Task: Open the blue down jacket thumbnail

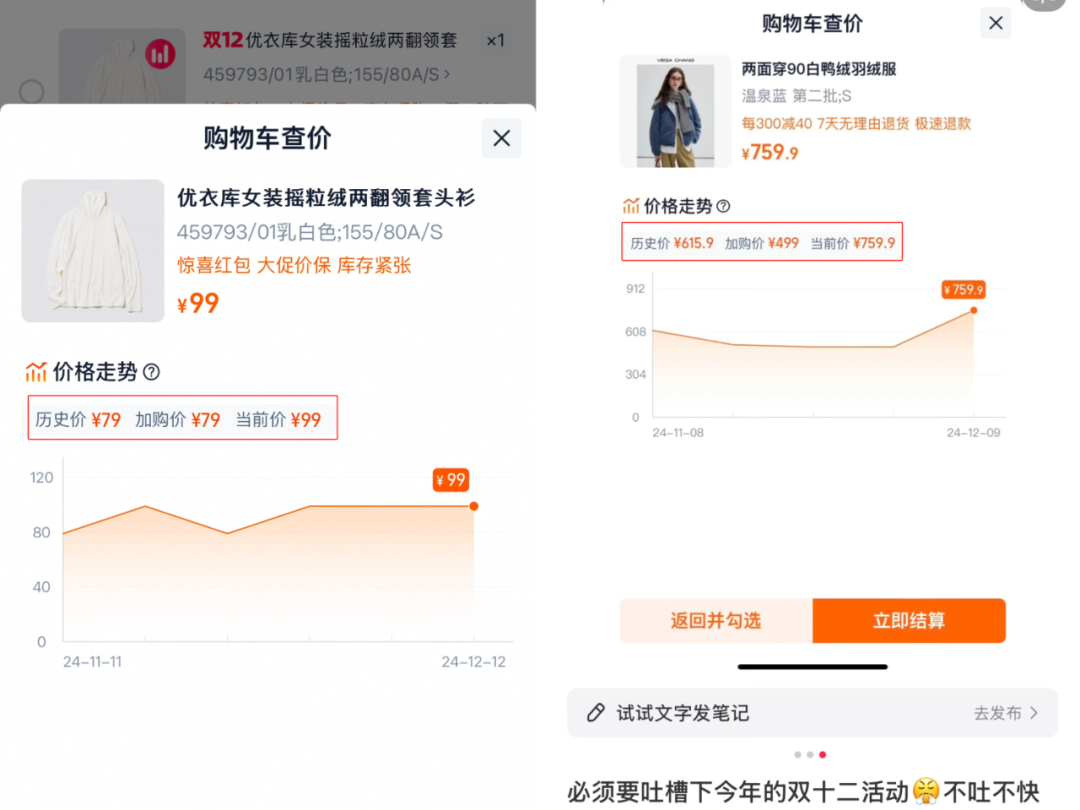Action: (x=676, y=112)
